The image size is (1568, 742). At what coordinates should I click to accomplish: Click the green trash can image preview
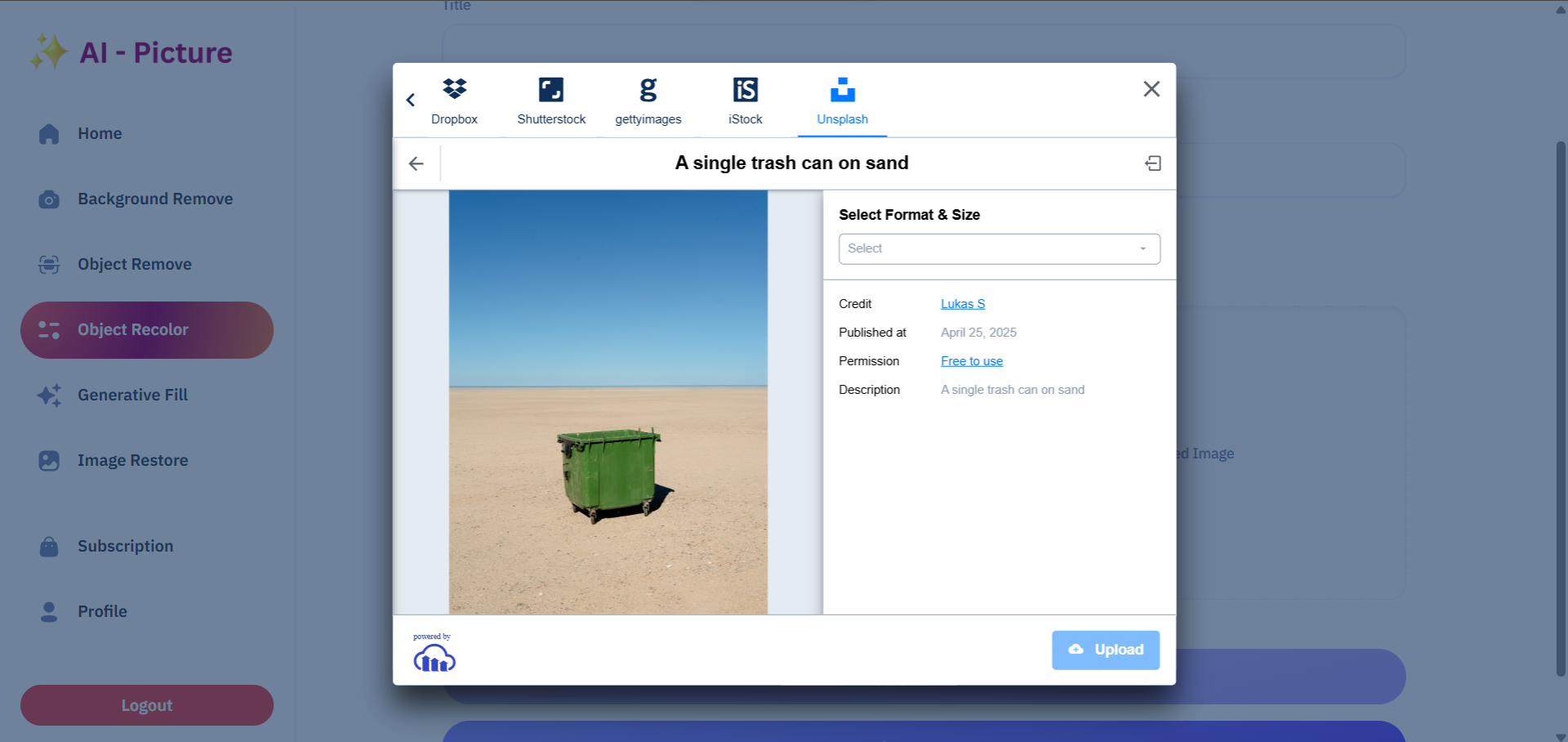tap(608, 402)
